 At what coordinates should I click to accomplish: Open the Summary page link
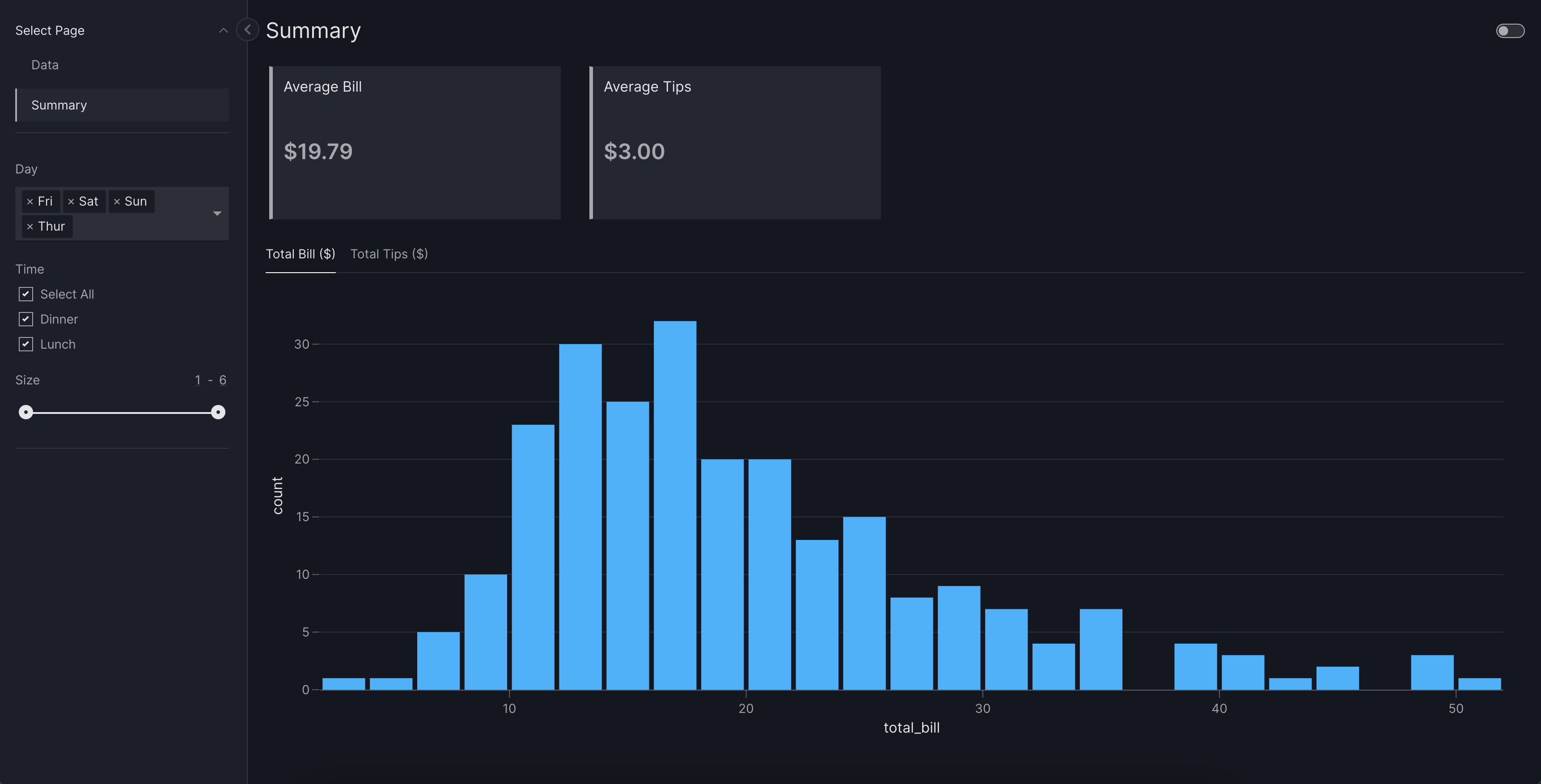point(59,105)
